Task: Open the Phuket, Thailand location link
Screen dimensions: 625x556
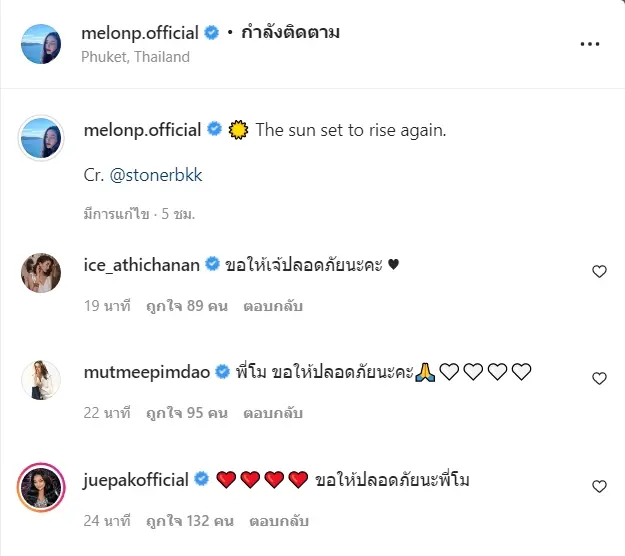Action: tap(135, 57)
